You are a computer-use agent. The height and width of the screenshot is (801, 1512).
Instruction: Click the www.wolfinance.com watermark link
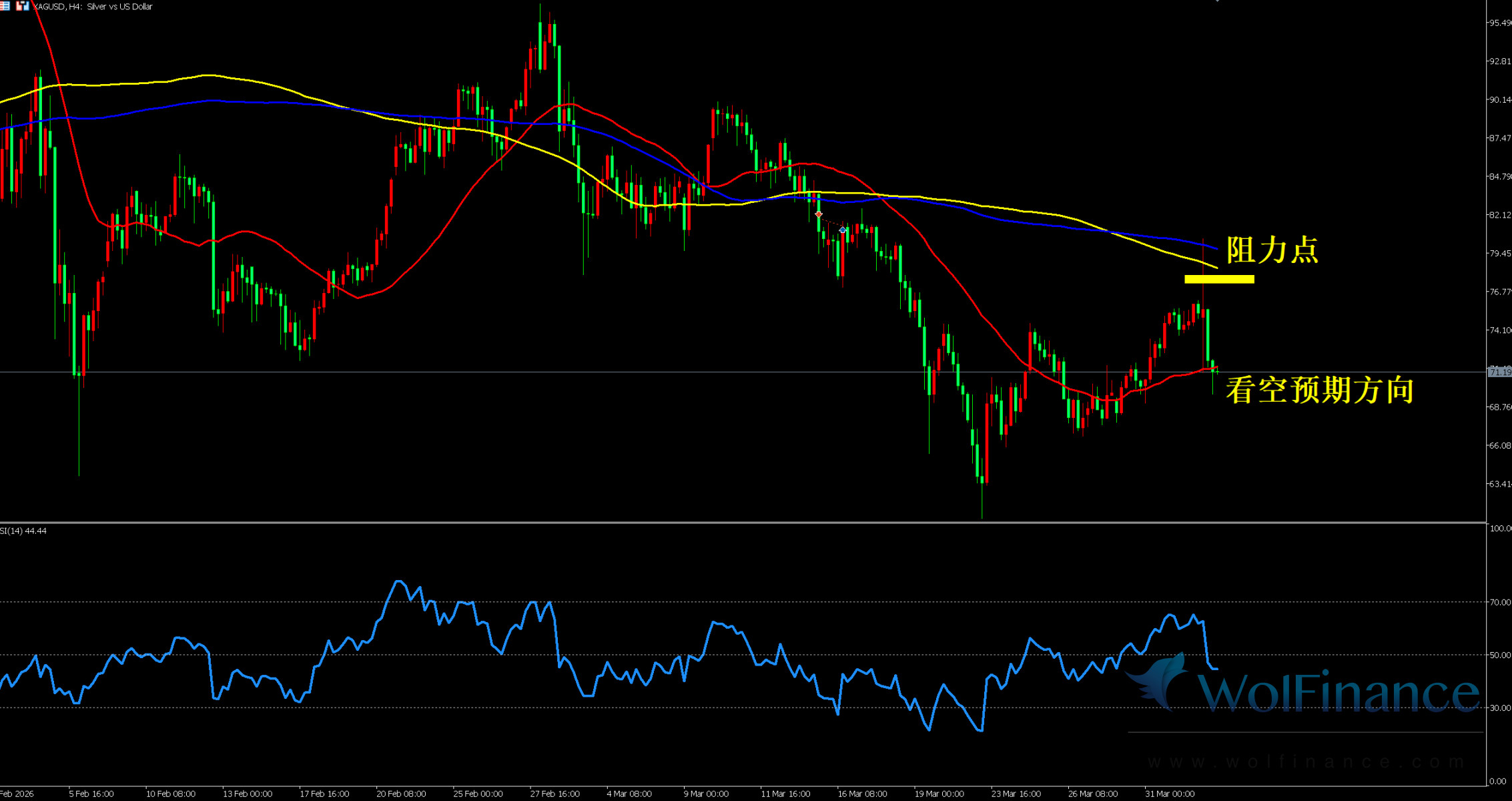(1304, 762)
